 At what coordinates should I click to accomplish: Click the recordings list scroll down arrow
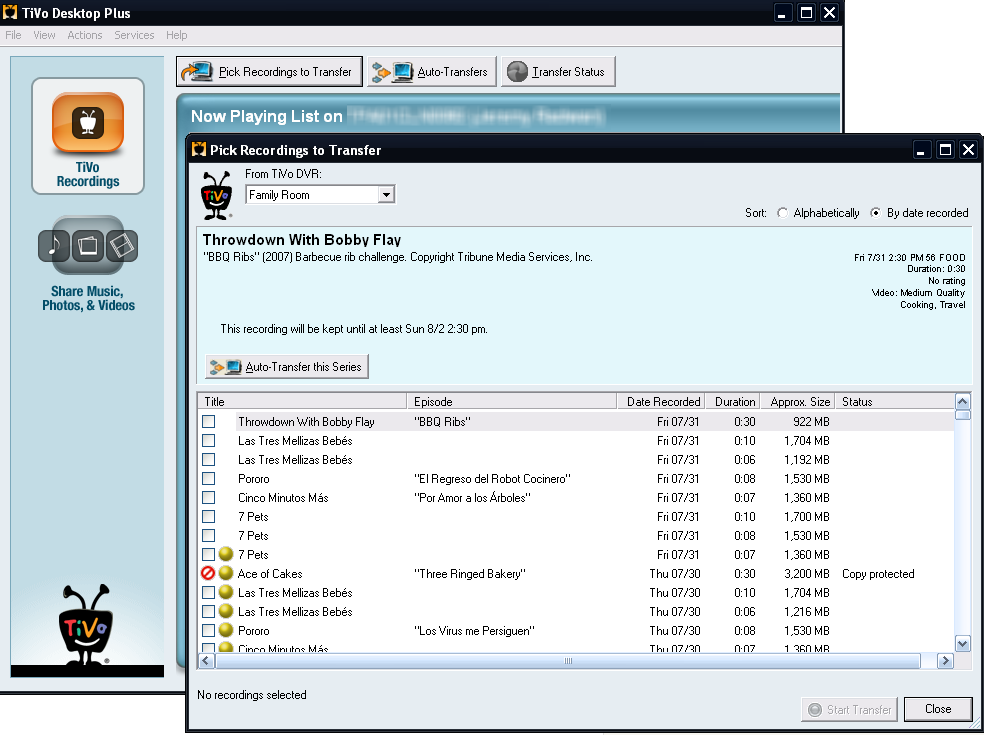click(x=962, y=643)
